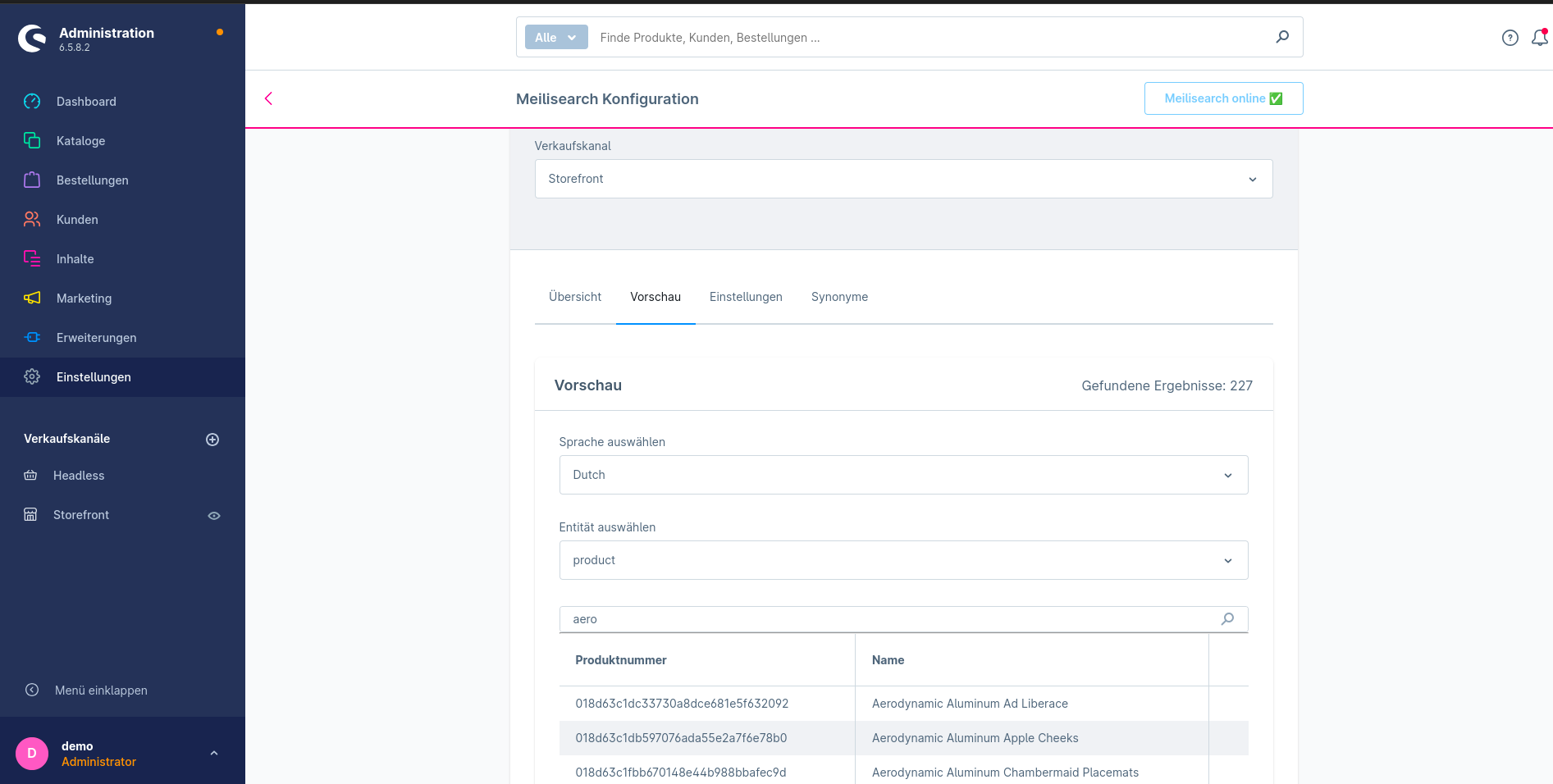Open the Sprache auswählen Dutch dropdown
The height and width of the screenshot is (784, 1553).
click(x=903, y=475)
